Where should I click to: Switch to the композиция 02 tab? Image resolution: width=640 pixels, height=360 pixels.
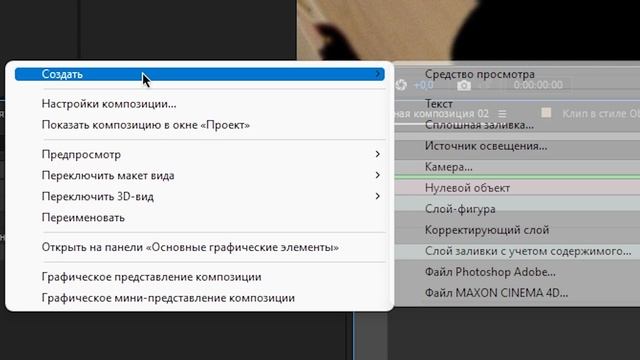[442, 113]
